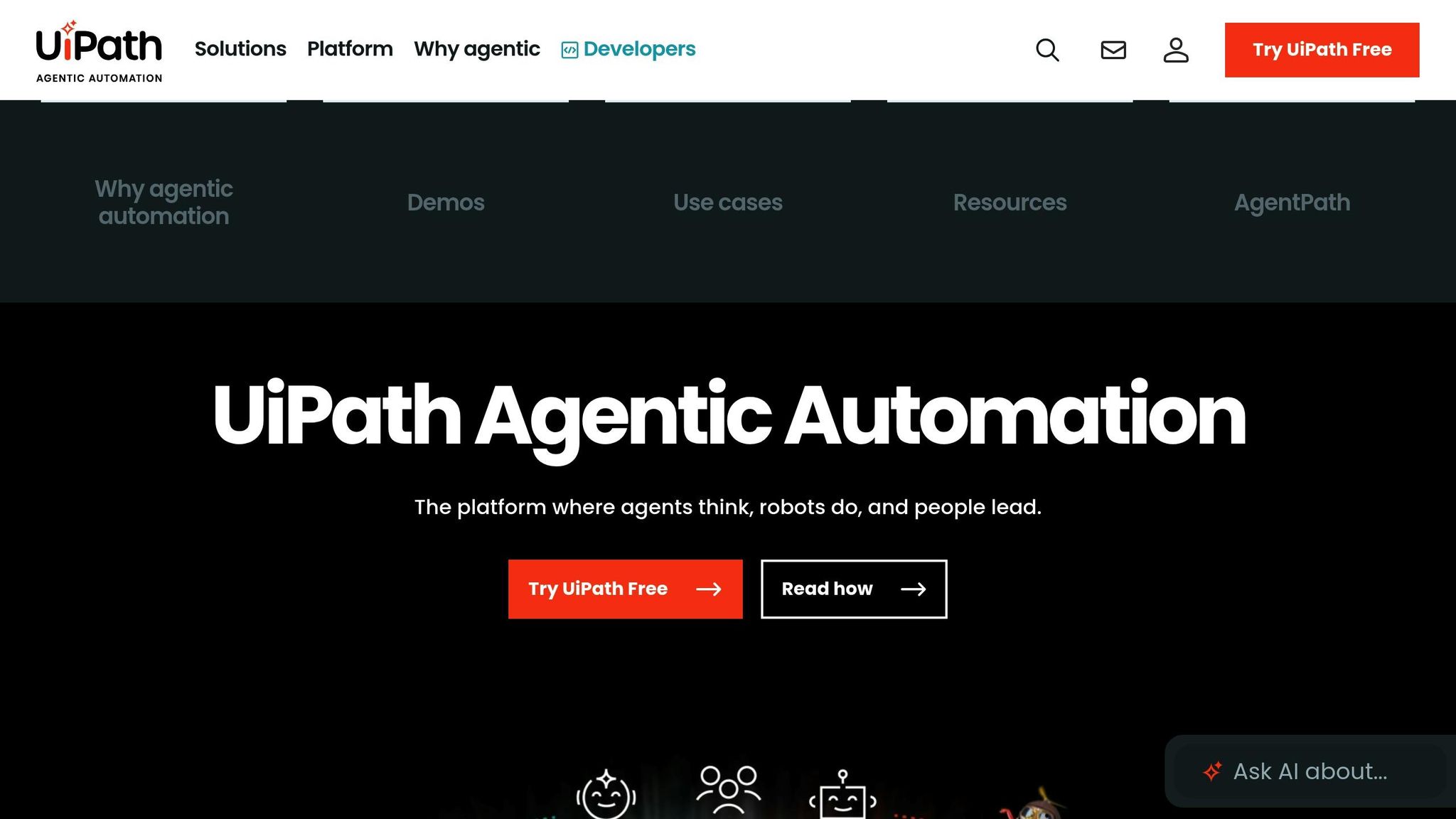Select the Demos section tab

pos(446,203)
